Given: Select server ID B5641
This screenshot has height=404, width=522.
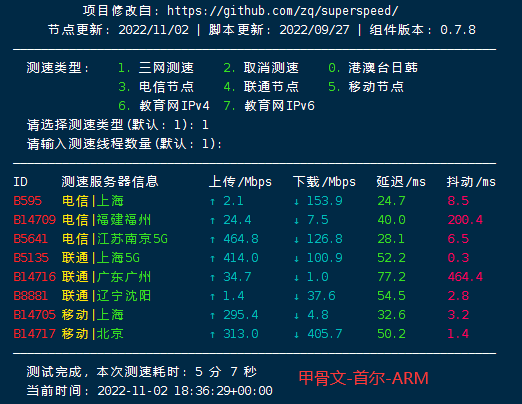Looking at the screenshot, I should [x=31, y=239].
